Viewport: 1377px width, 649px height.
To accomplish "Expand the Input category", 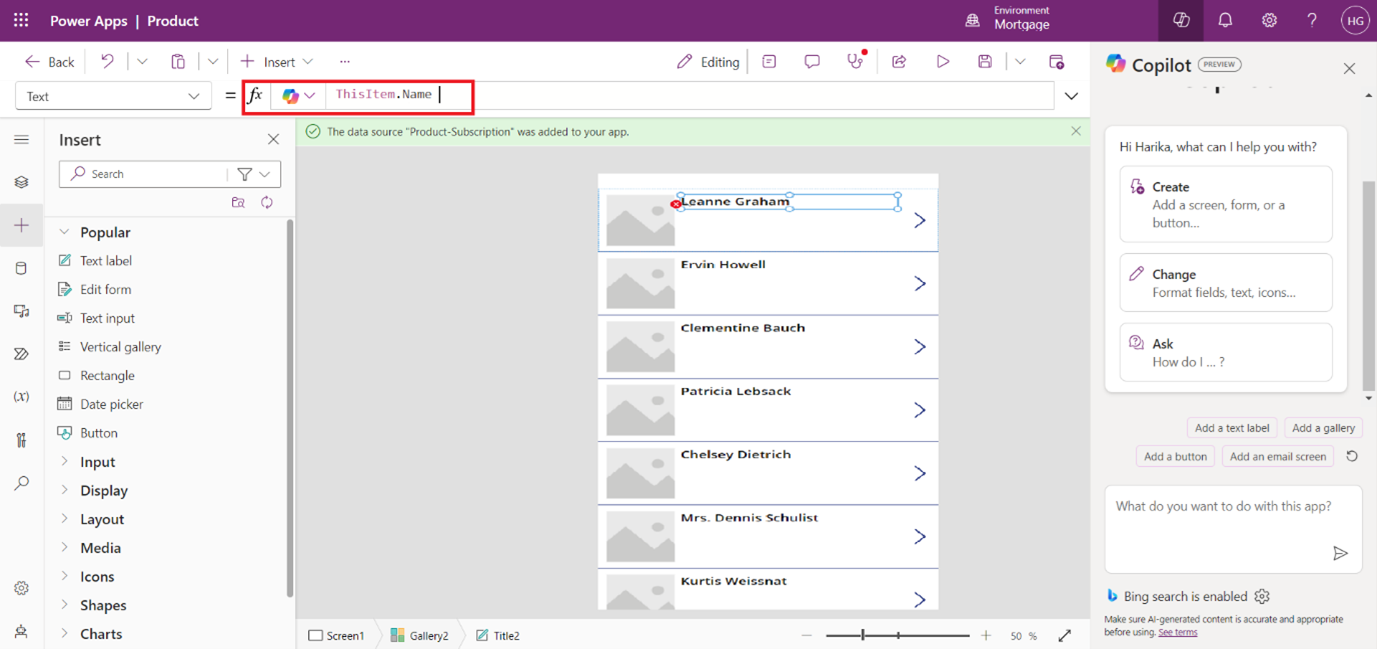I will (97, 462).
